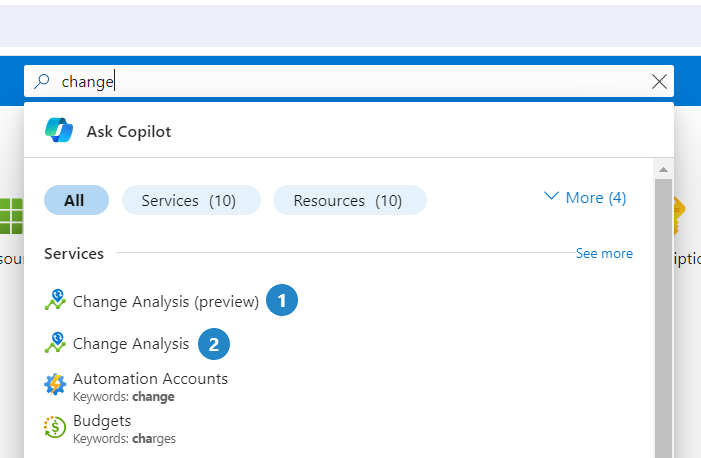Click the search magnifier icon
The width and height of the screenshot is (701, 458).
tap(42, 81)
